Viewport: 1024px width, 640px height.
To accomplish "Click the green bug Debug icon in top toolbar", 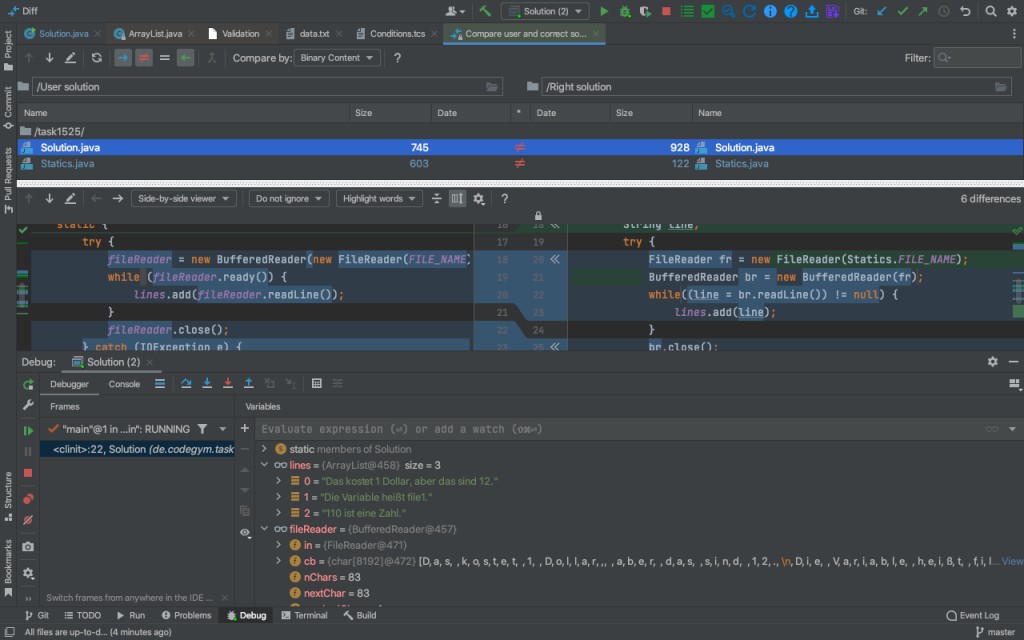I will pyautogui.click(x=625, y=11).
